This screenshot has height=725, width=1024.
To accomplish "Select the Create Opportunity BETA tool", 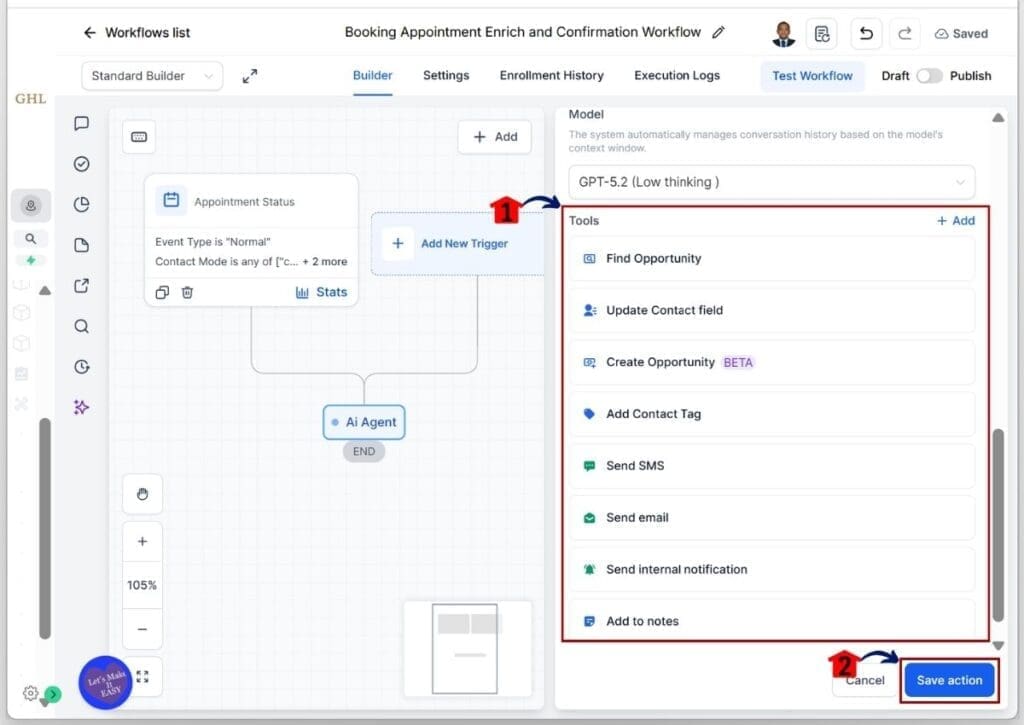I will [772, 362].
